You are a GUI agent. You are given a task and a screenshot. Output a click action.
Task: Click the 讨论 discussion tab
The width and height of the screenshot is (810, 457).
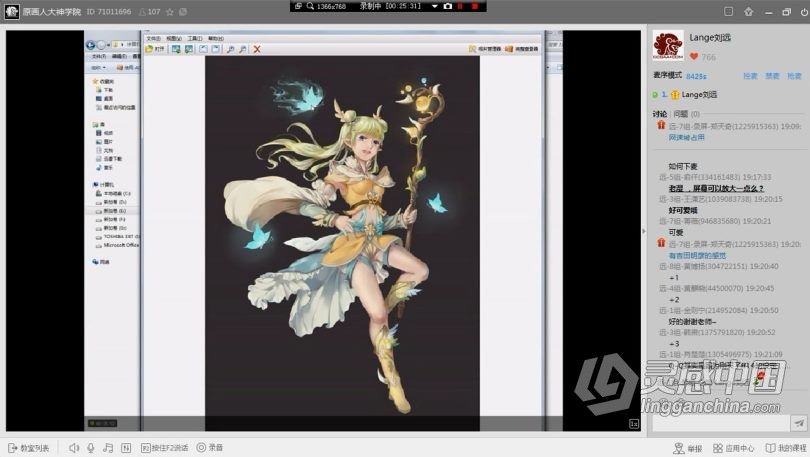660,114
